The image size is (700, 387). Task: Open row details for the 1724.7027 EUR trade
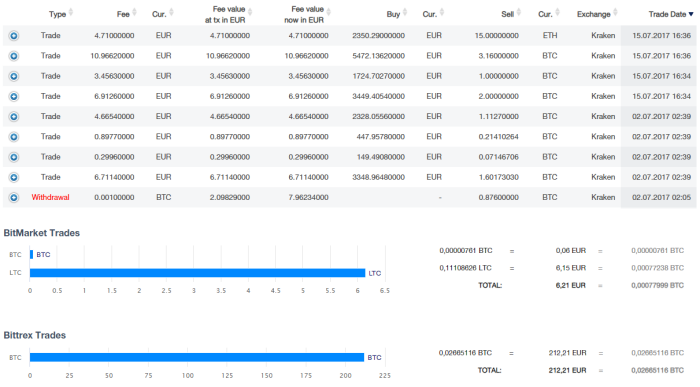[x=14, y=76]
